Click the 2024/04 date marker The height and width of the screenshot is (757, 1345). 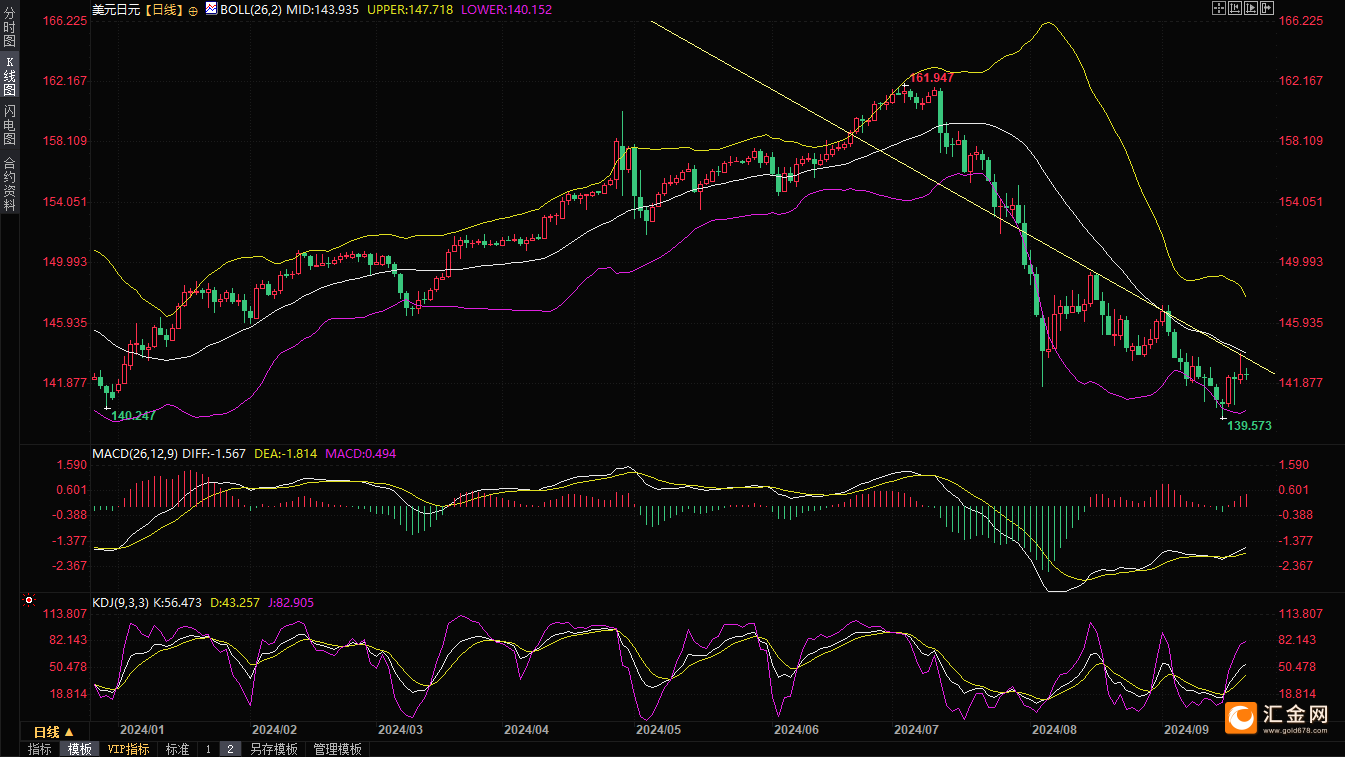pyautogui.click(x=525, y=730)
